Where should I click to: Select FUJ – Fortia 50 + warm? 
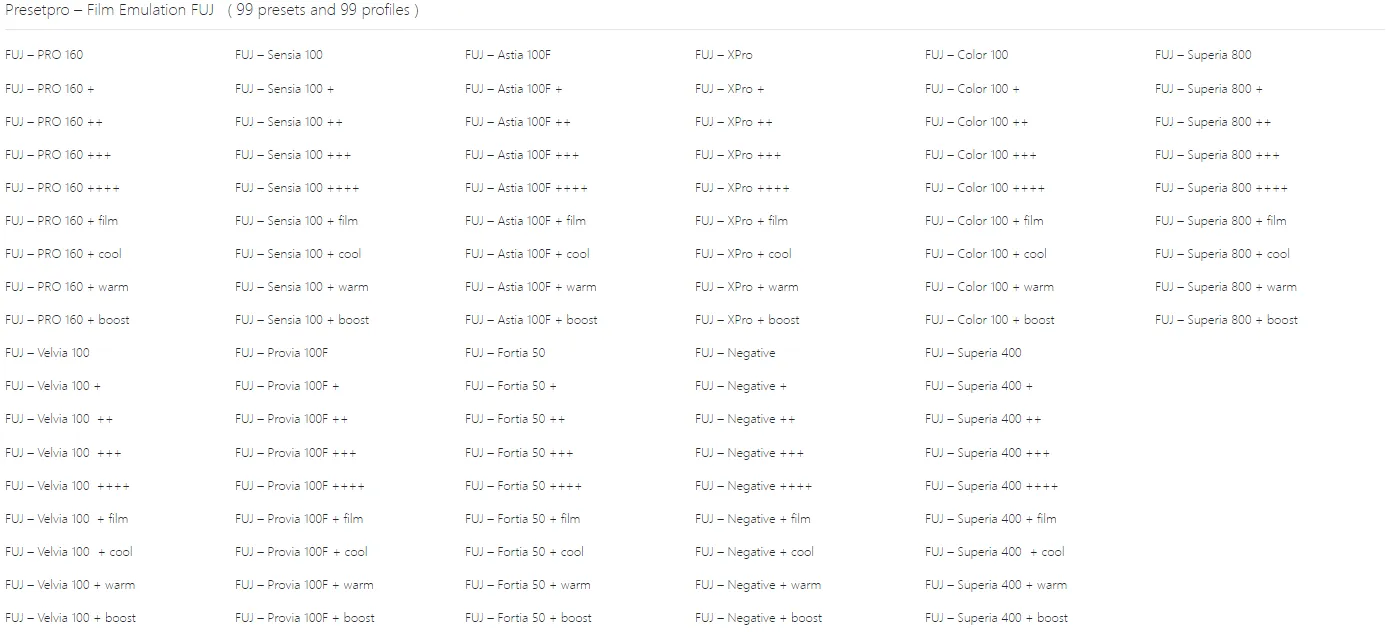(528, 585)
